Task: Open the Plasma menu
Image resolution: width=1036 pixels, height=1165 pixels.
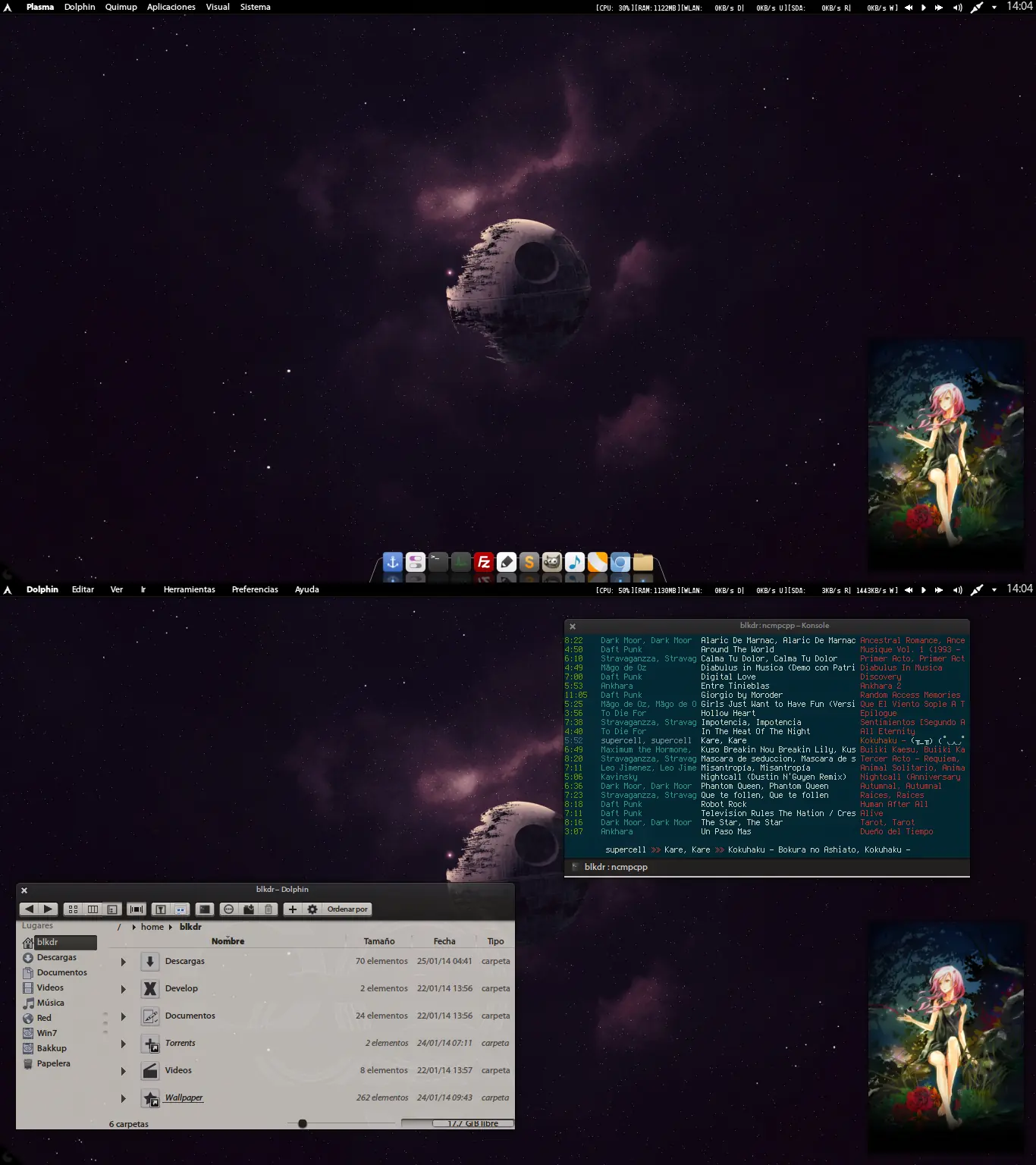Action: (x=40, y=7)
